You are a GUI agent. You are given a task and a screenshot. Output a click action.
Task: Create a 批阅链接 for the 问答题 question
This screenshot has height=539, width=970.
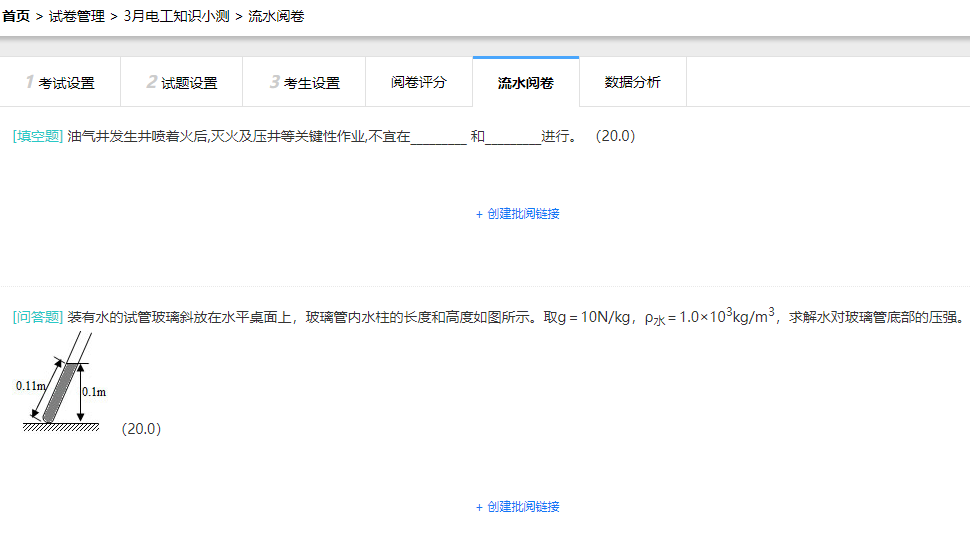518,507
